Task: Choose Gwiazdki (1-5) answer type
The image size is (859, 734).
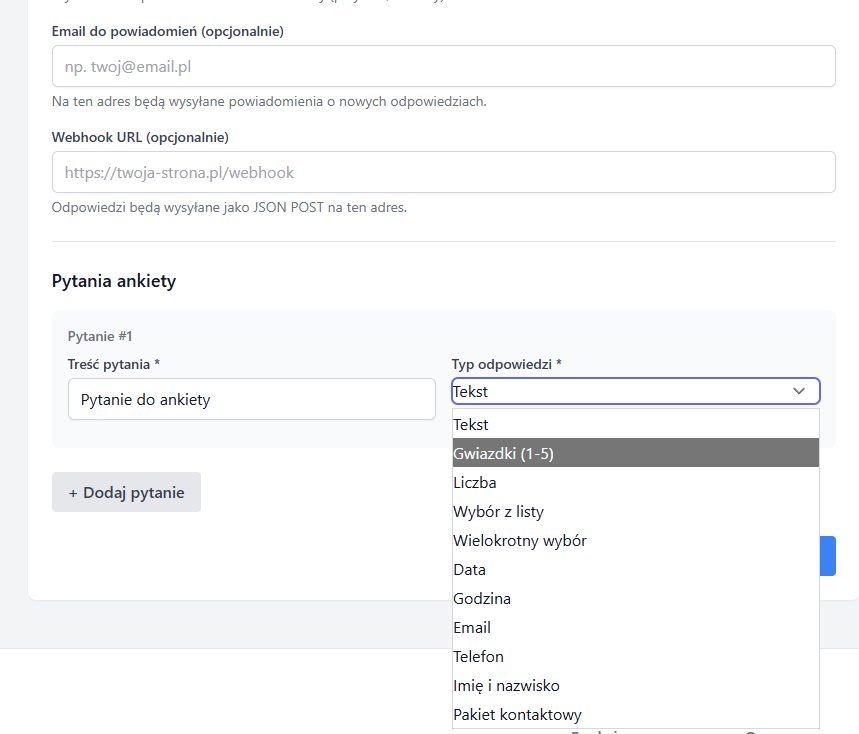Action: tap(635, 454)
